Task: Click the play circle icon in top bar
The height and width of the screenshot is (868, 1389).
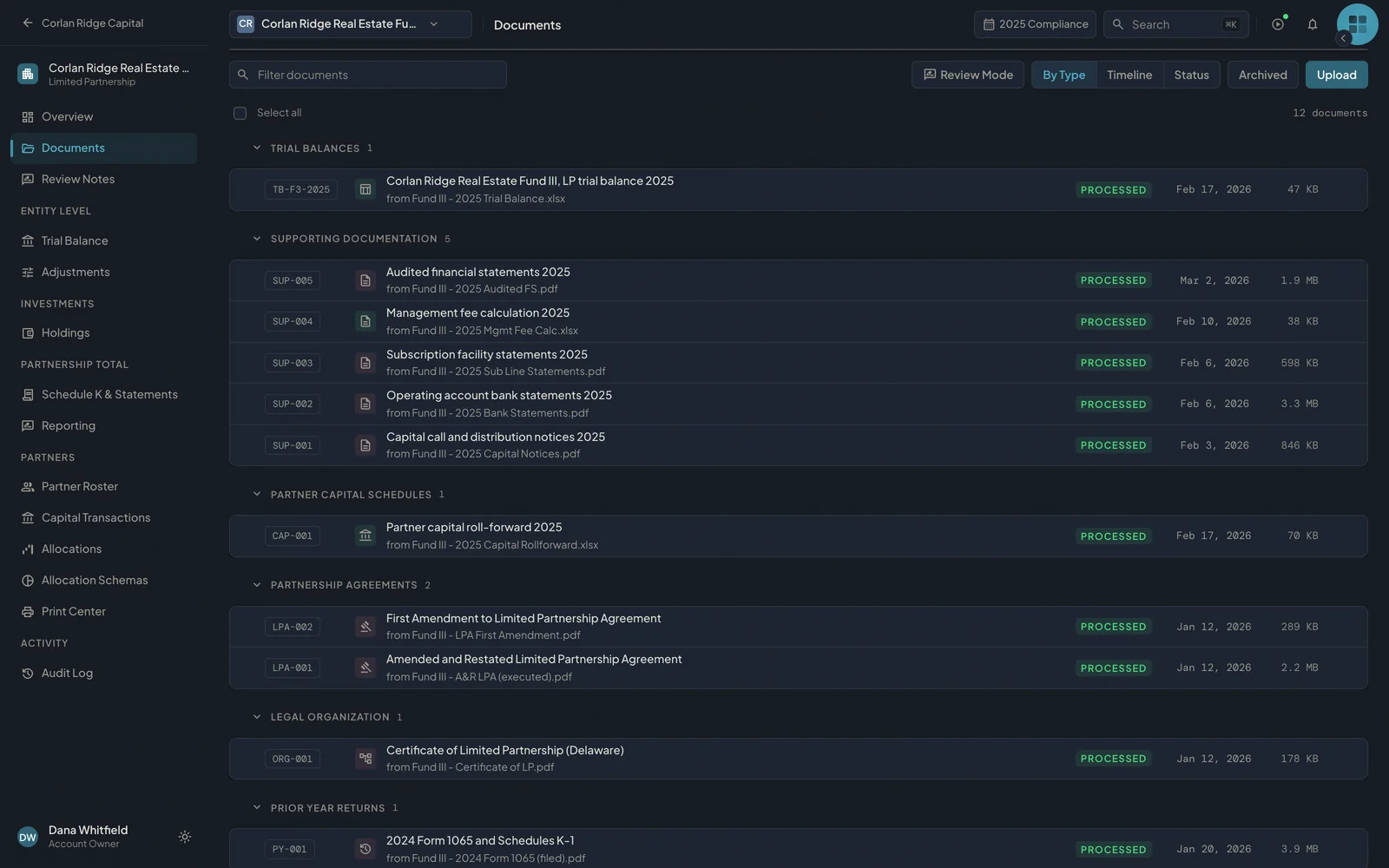Action: click(1278, 24)
